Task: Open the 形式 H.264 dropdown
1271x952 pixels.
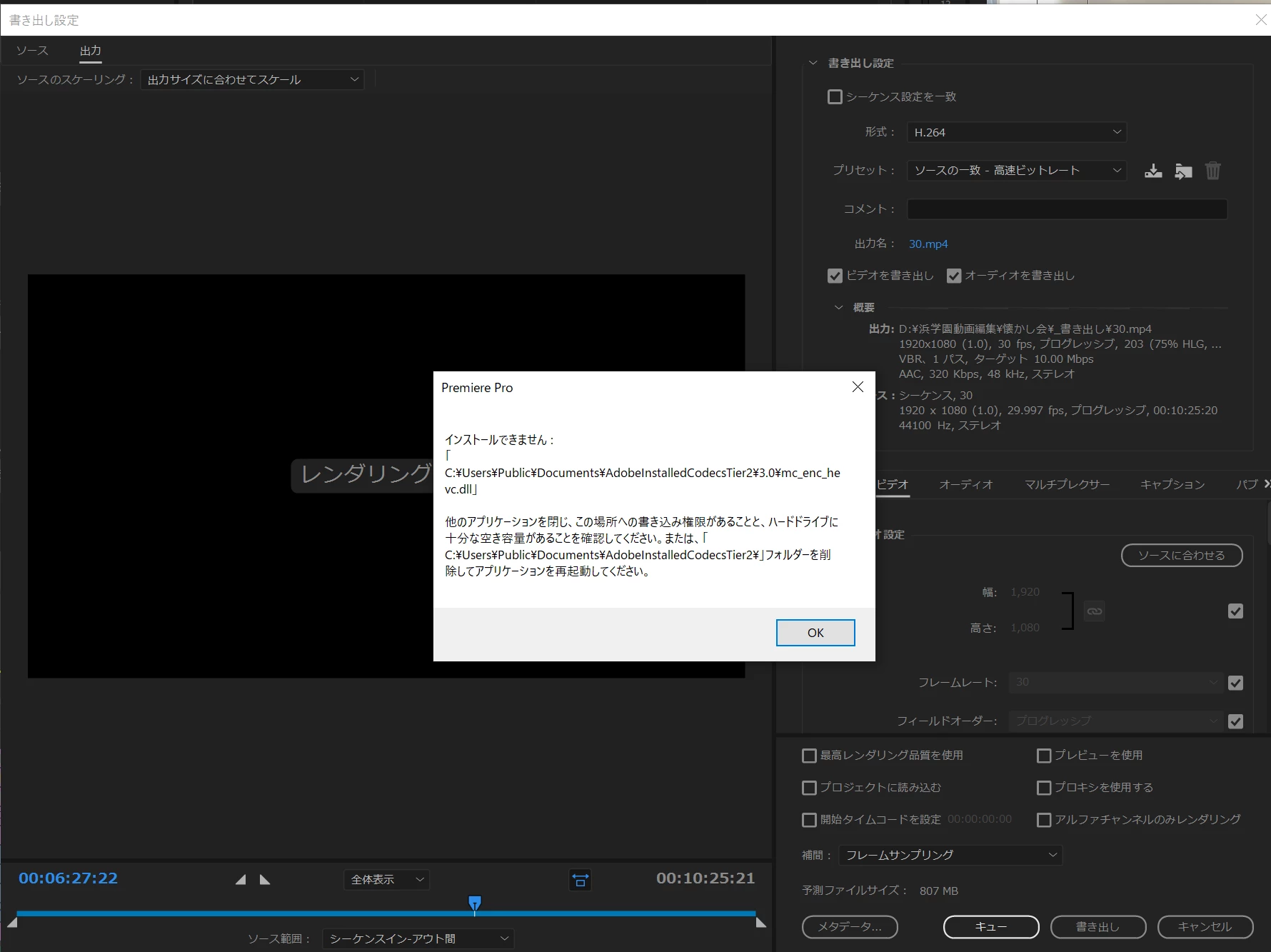Action: click(1017, 132)
